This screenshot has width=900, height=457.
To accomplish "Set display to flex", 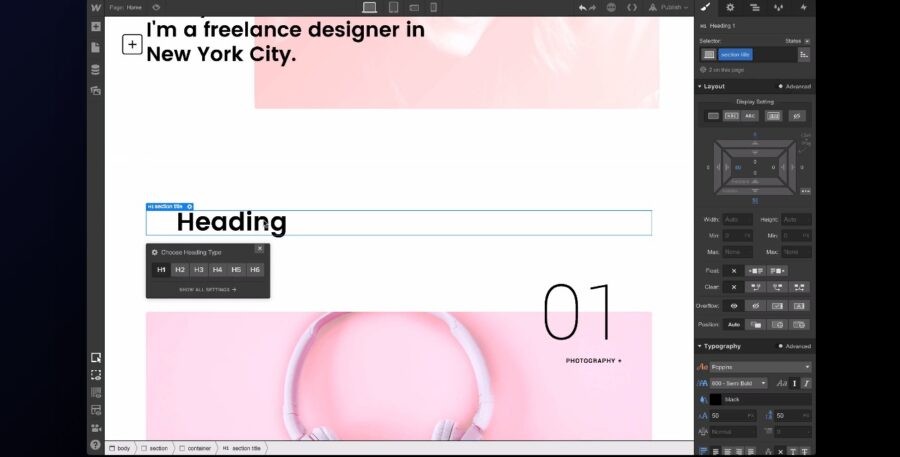I will point(773,116).
